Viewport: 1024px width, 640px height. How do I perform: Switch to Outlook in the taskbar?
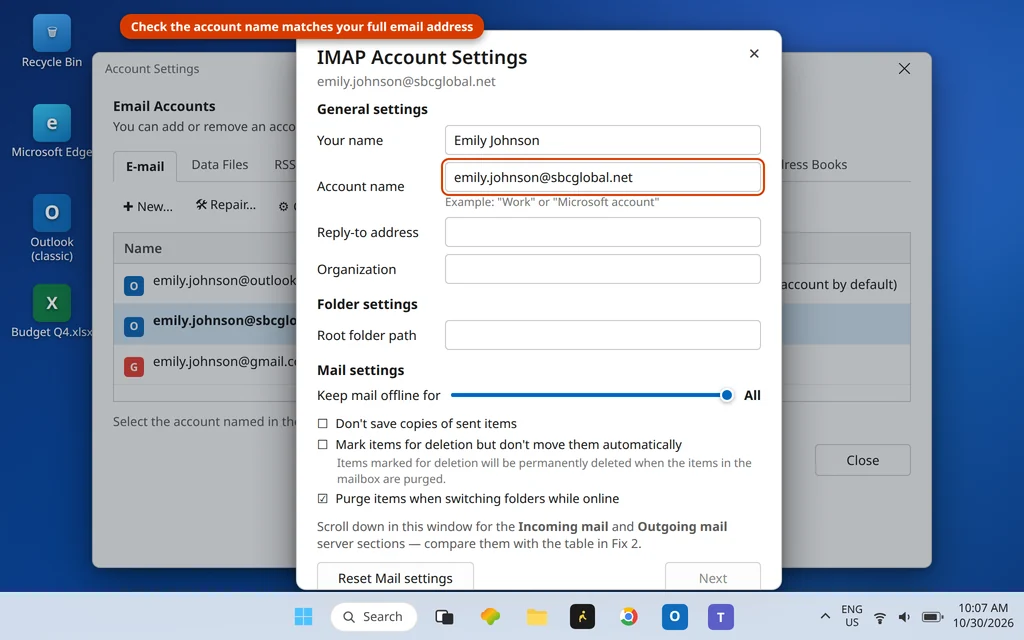[675, 616]
